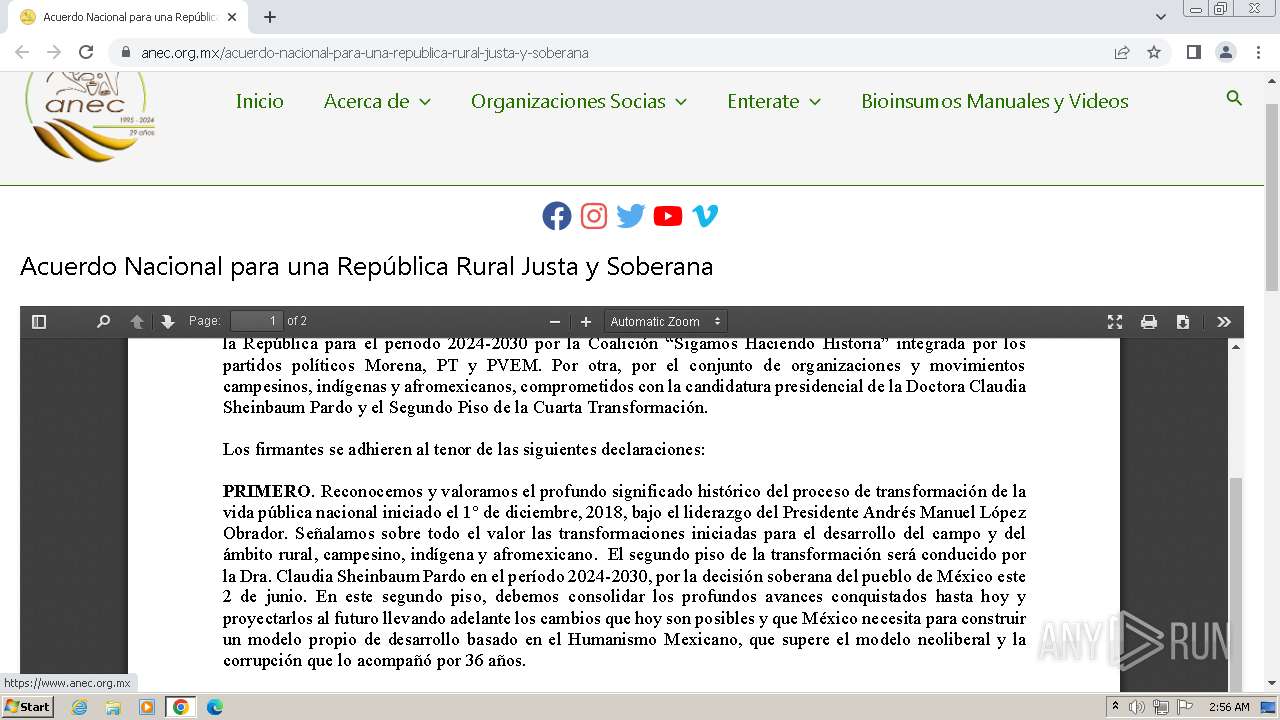Click the volume tray icon
This screenshot has height=720, width=1280.
(1137, 707)
